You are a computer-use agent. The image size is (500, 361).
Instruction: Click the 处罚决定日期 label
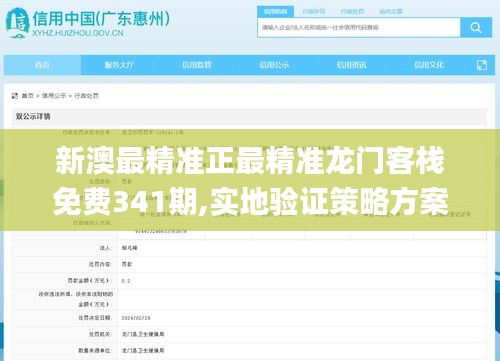click(94, 318)
